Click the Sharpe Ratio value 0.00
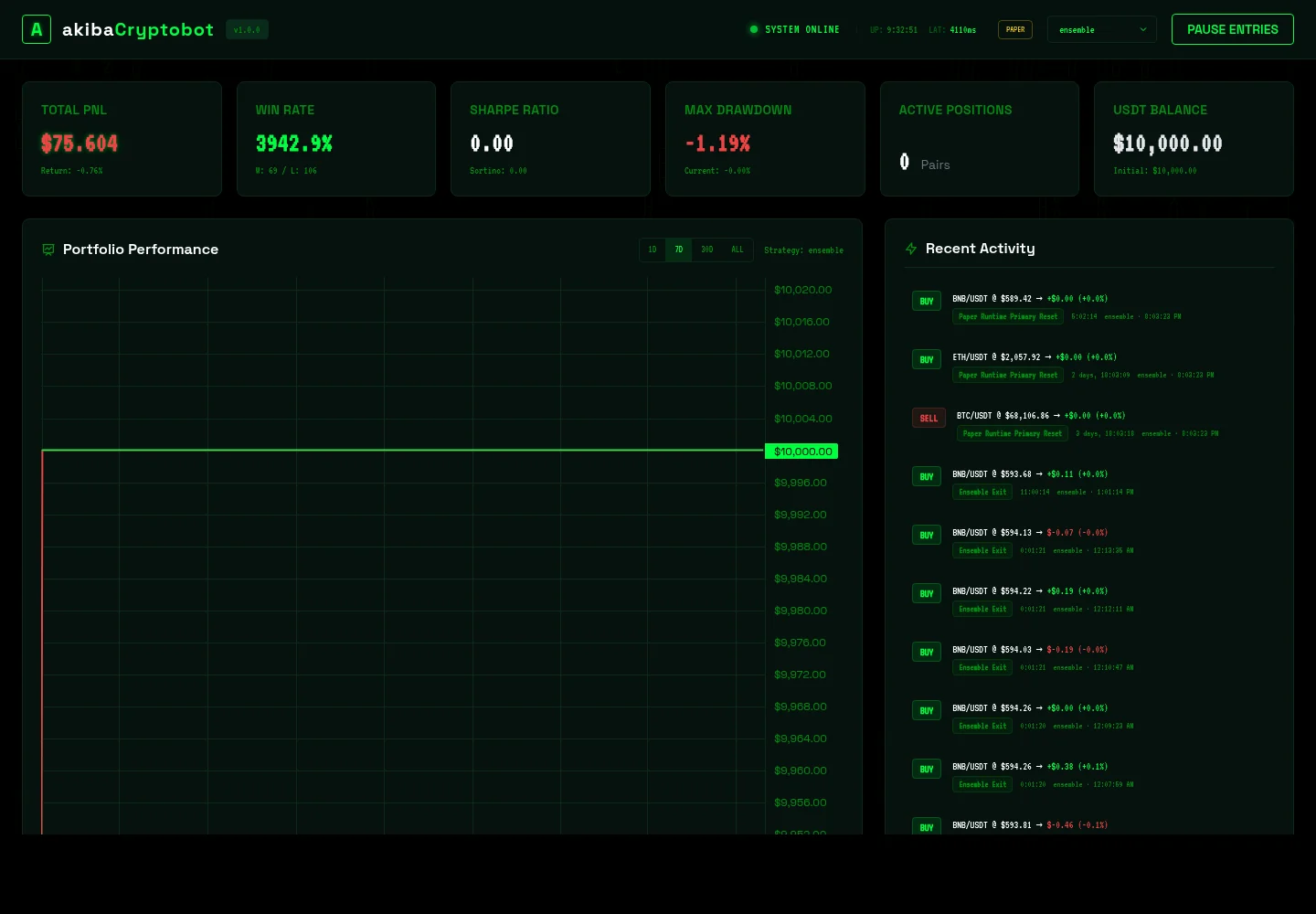The width and height of the screenshot is (1316, 914). point(492,143)
